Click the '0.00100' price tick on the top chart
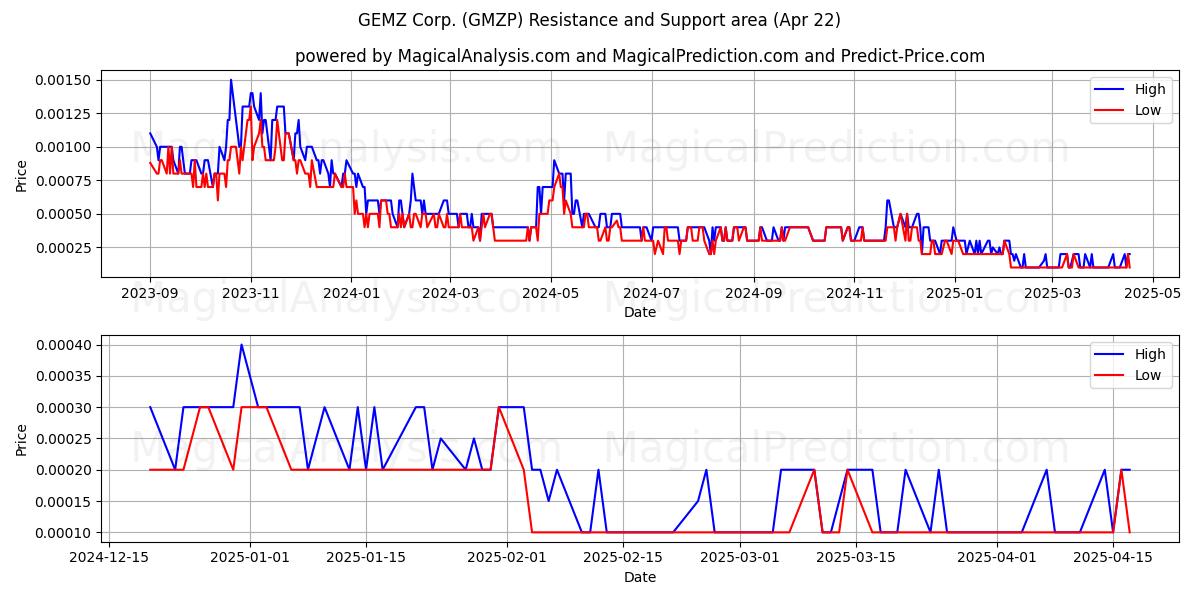This screenshot has height=600, width=1200. pos(64,147)
